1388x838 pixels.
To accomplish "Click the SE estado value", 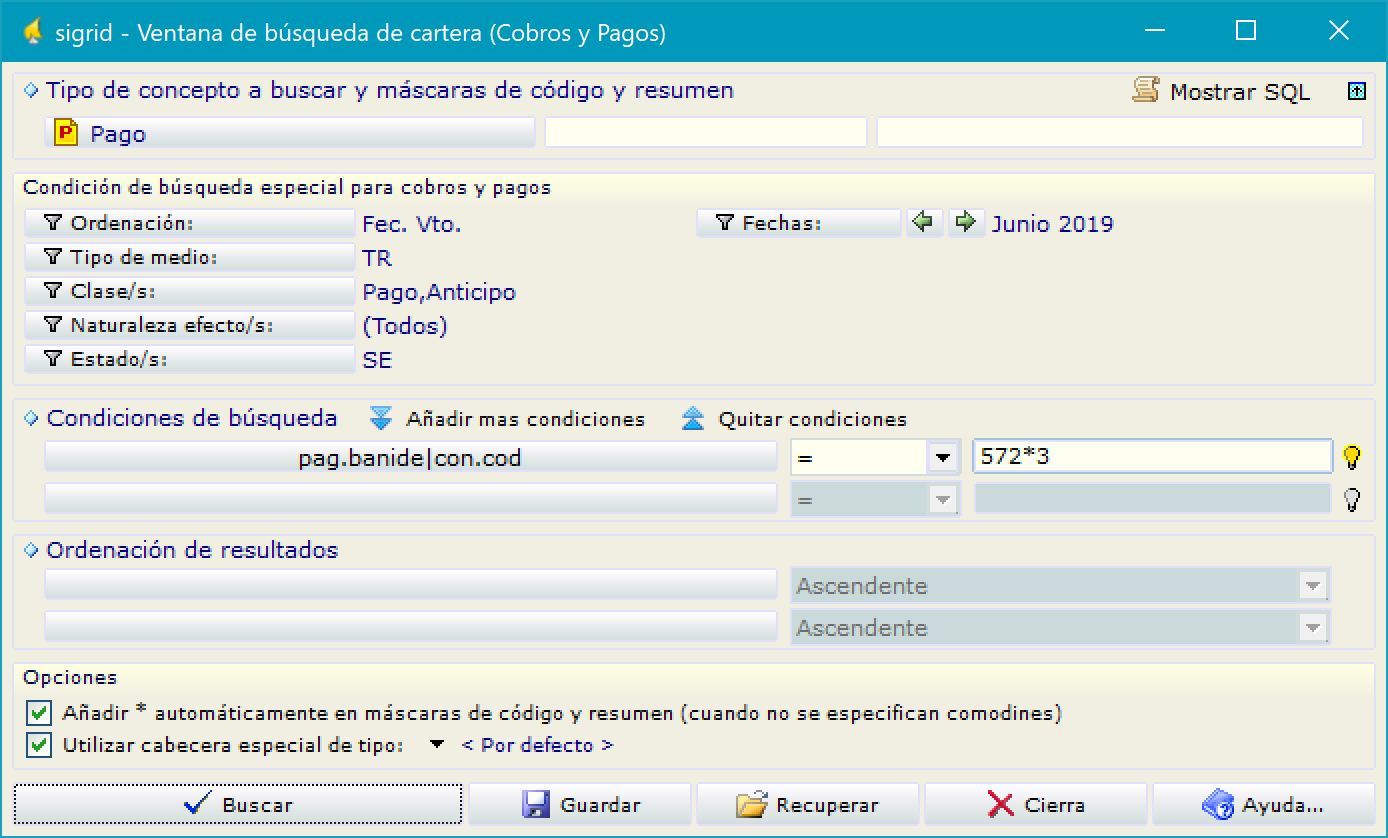I will pos(377,360).
